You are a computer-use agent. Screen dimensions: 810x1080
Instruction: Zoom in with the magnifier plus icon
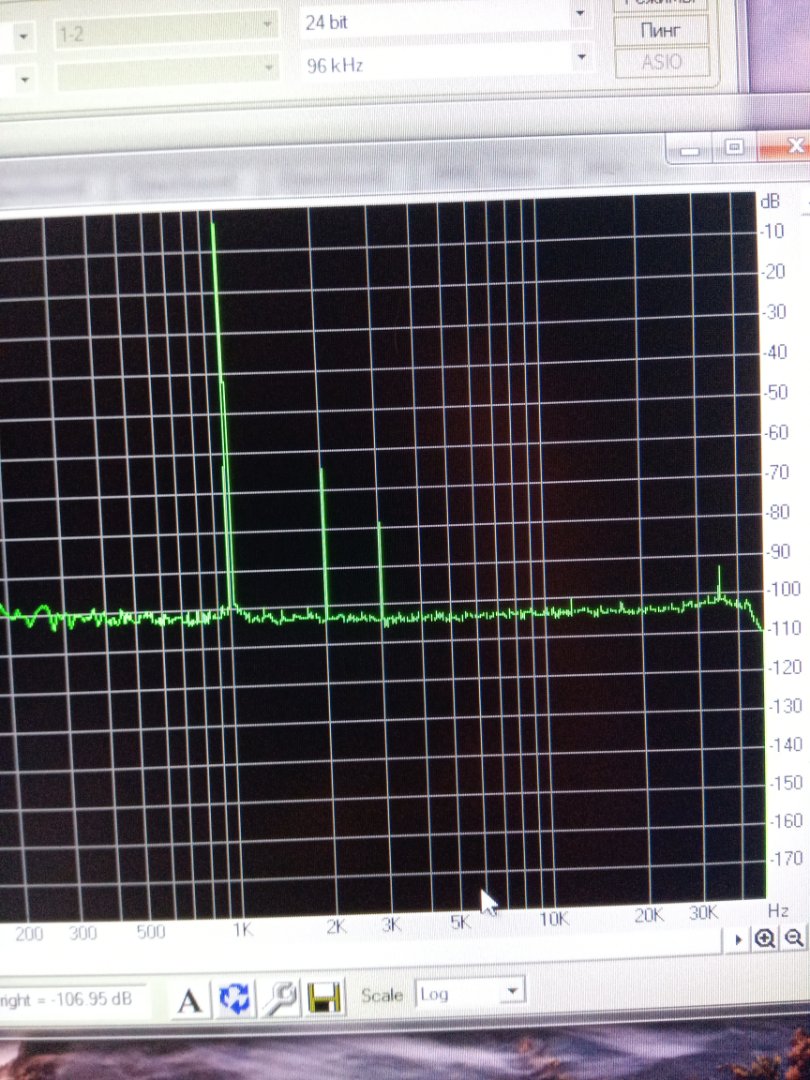[x=765, y=938]
